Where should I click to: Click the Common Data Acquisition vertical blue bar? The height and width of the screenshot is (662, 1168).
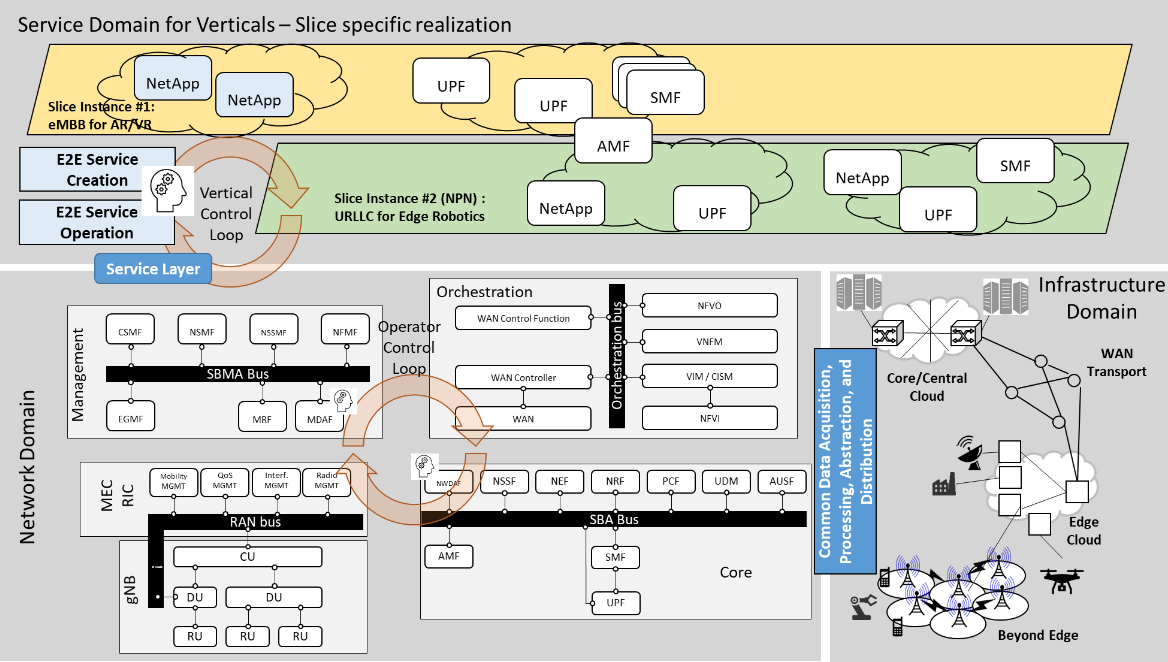tap(844, 460)
